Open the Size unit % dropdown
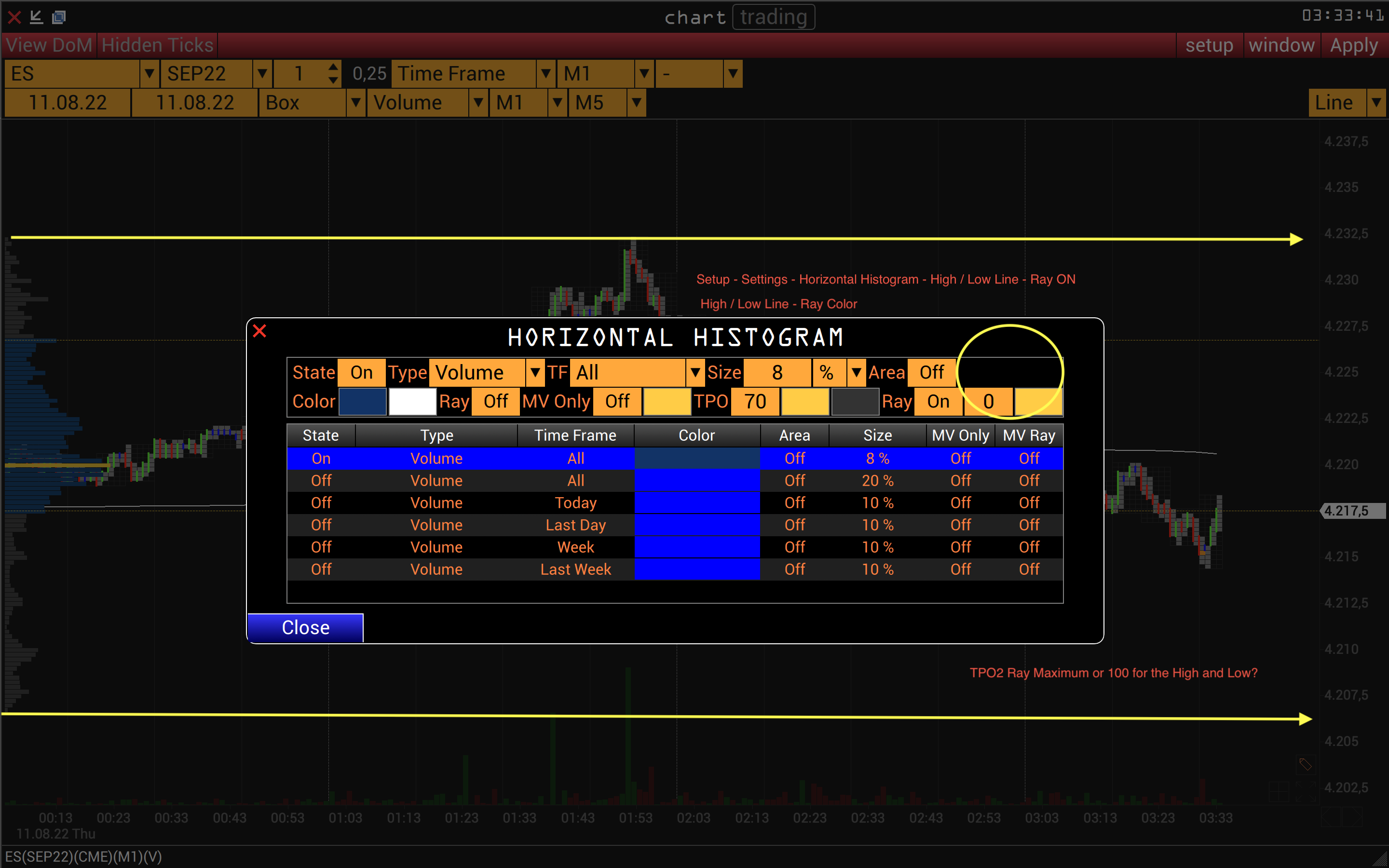Viewport: 1389px width, 868px height. [857, 373]
